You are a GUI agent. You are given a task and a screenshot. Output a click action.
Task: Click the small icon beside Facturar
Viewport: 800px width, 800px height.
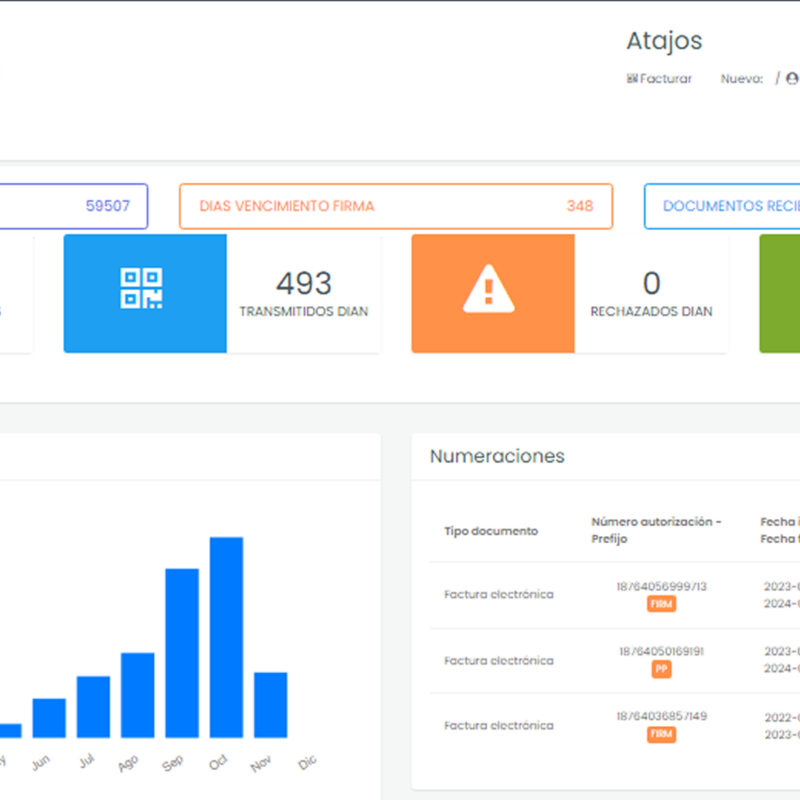pyautogui.click(x=632, y=79)
